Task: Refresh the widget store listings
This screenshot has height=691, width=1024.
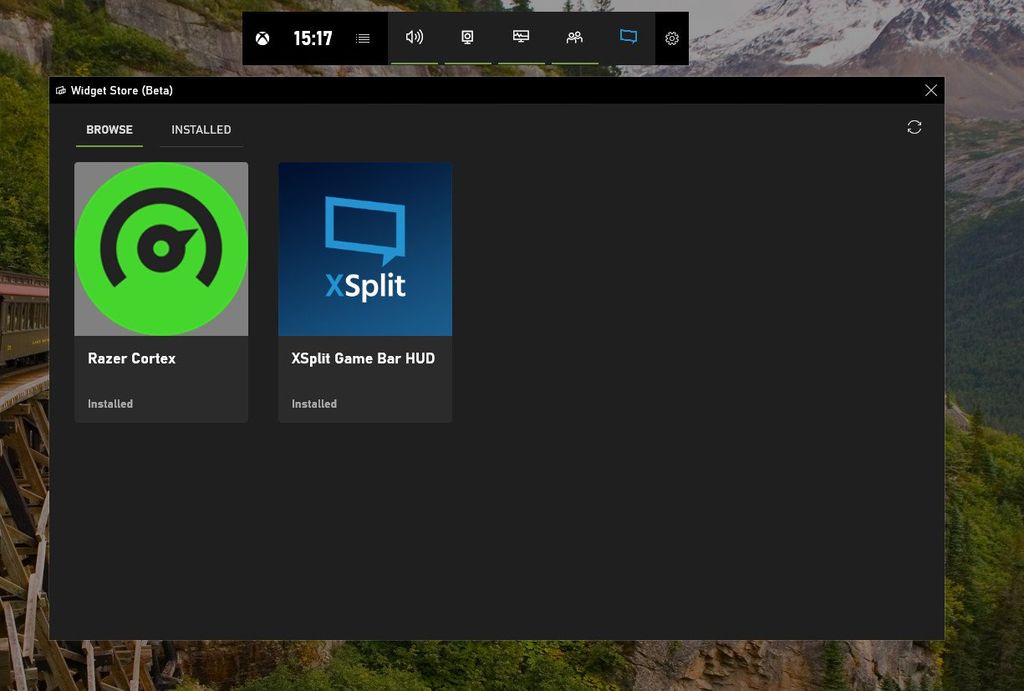Action: pos(913,127)
